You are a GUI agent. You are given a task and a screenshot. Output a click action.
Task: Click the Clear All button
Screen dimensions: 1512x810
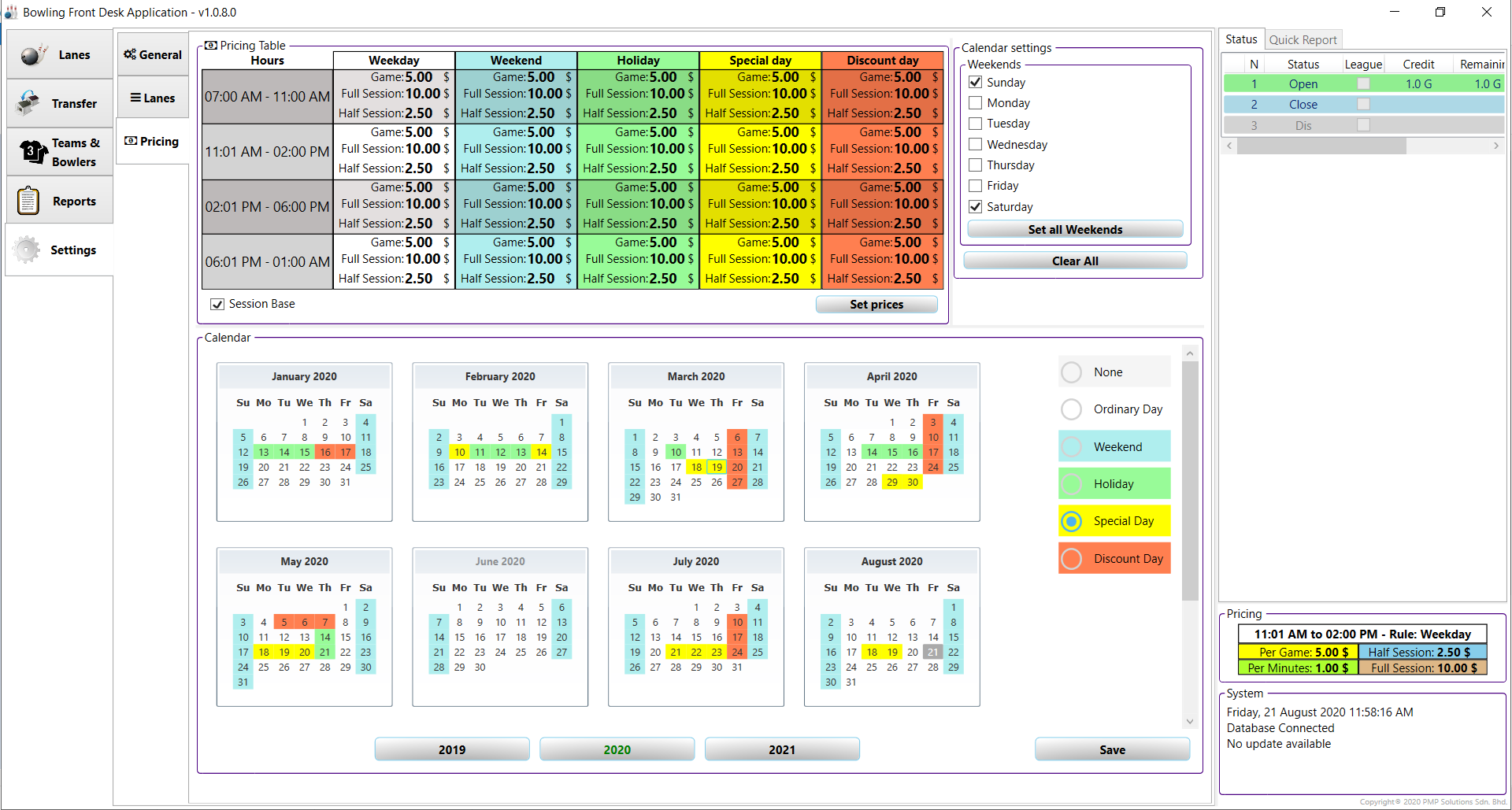click(1074, 261)
